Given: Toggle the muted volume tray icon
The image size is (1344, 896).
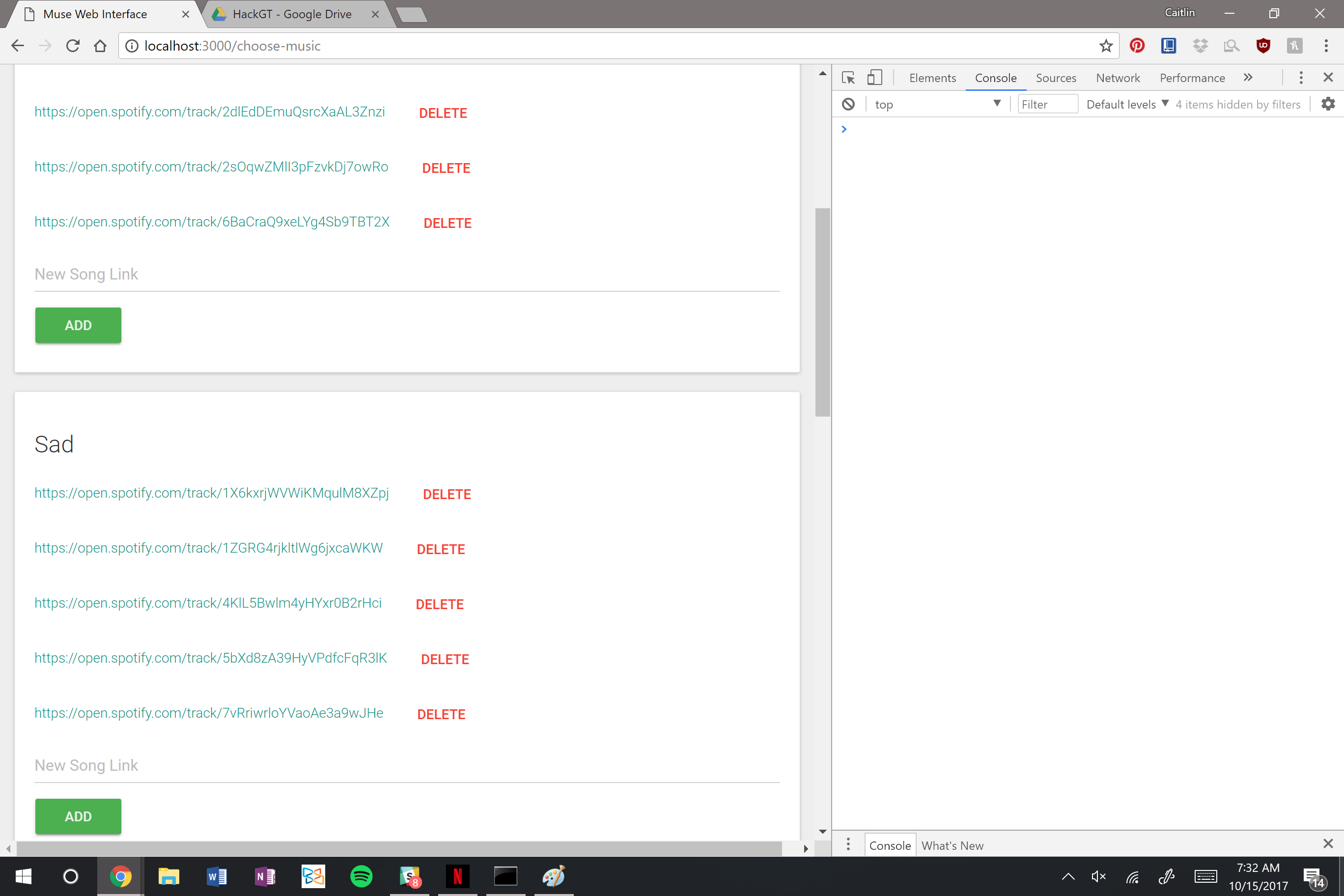Looking at the screenshot, I should point(1098,876).
